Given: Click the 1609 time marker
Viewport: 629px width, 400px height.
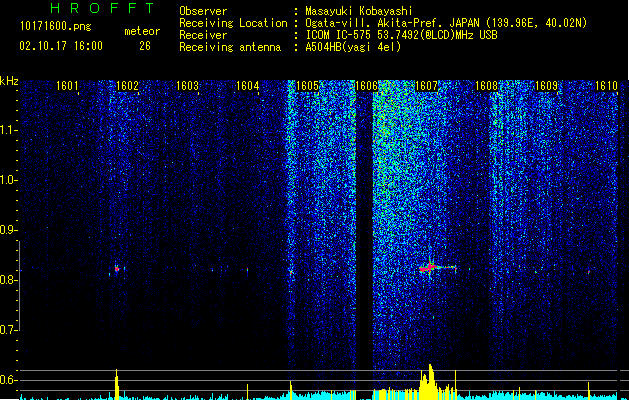Looking at the screenshot, I should click(546, 85).
